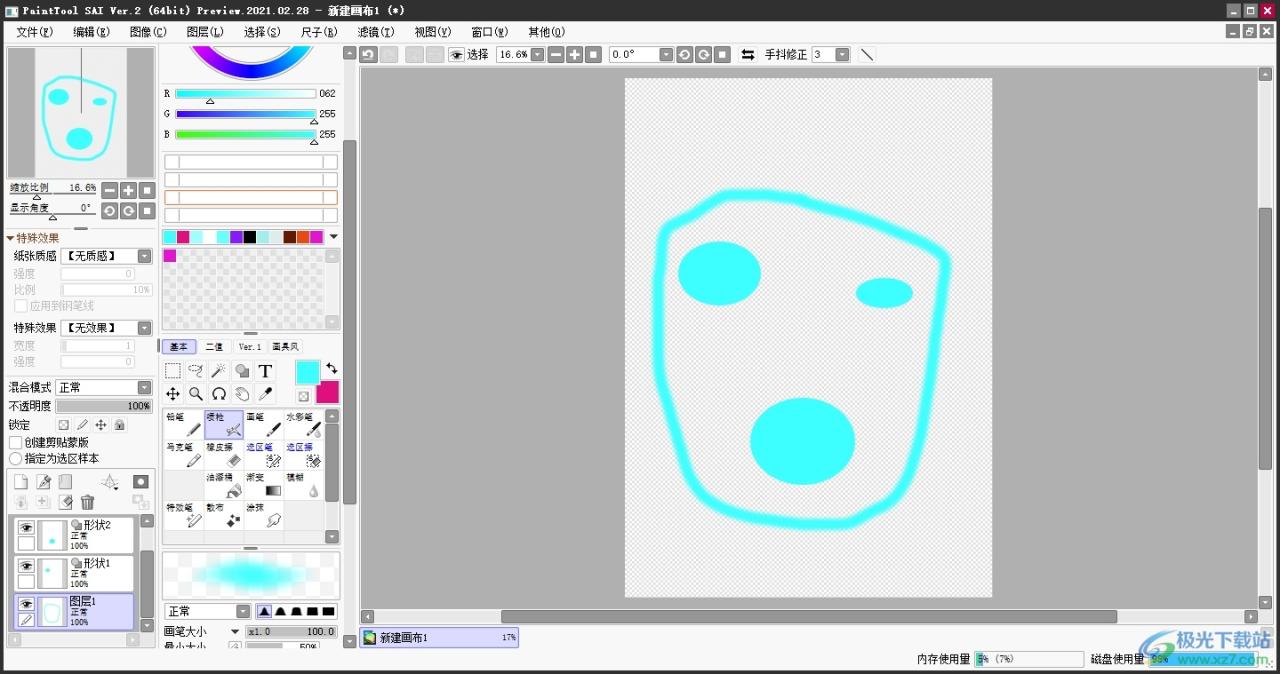The image size is (1280, 674).
Task: Open the 滤镜 menu
Action: tap(376, 32)
